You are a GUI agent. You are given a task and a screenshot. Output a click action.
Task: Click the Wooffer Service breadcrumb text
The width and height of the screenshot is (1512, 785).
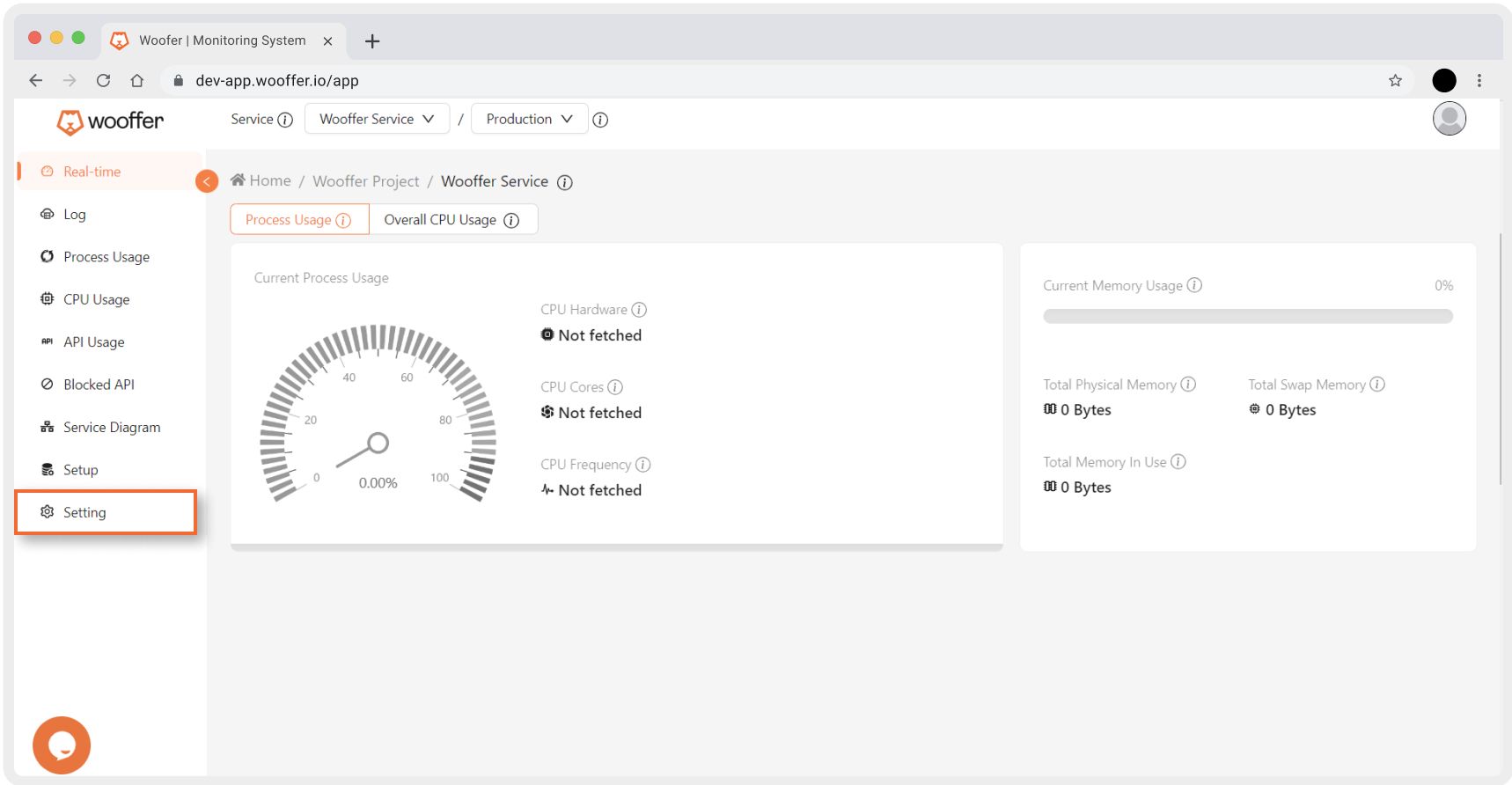(x=495, y=181)
